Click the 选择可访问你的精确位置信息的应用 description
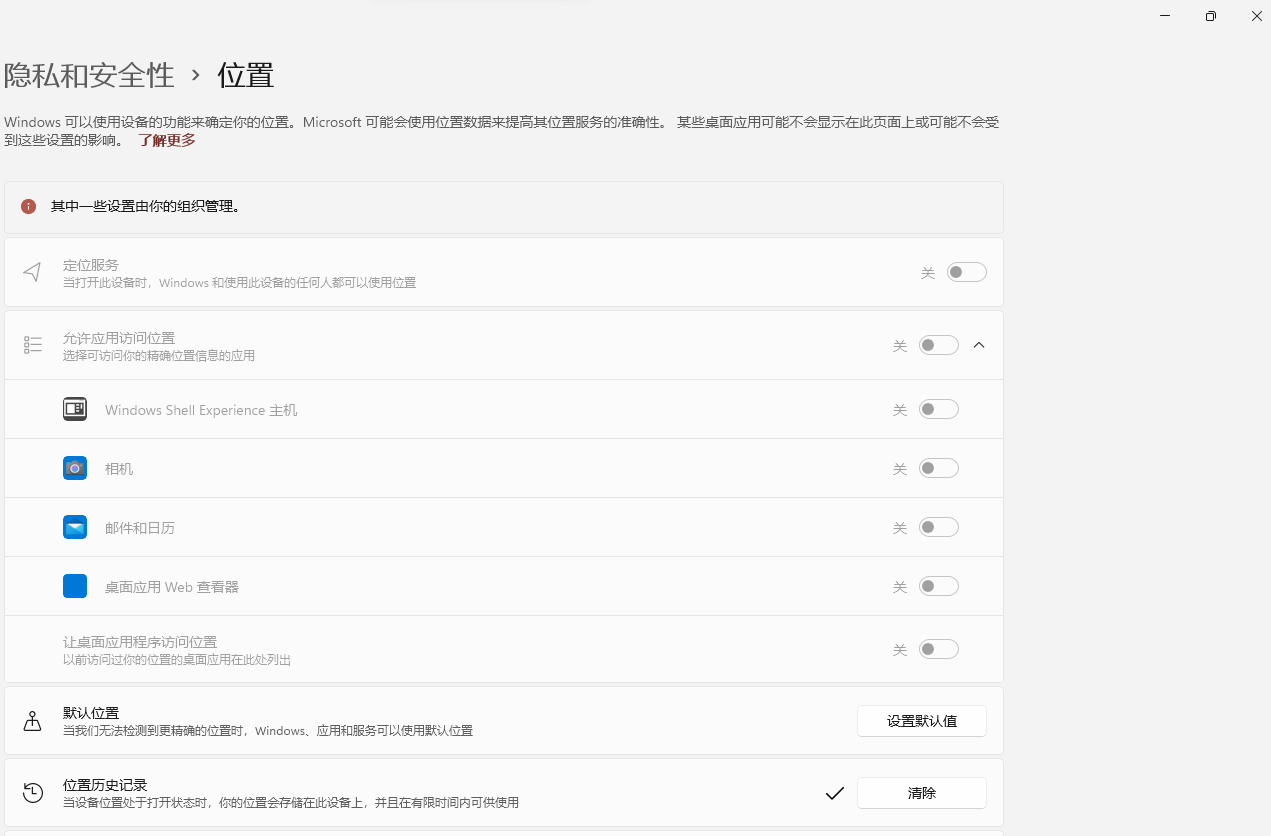The width and height of the screenshot is (1271, 836). pos(159,355)
